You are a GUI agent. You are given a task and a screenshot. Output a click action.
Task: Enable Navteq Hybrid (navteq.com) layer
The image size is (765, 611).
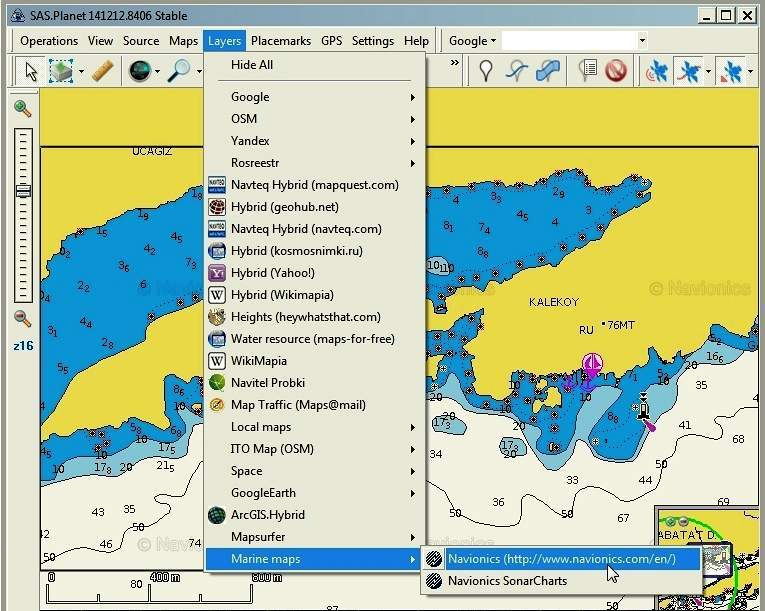(315, 229)
